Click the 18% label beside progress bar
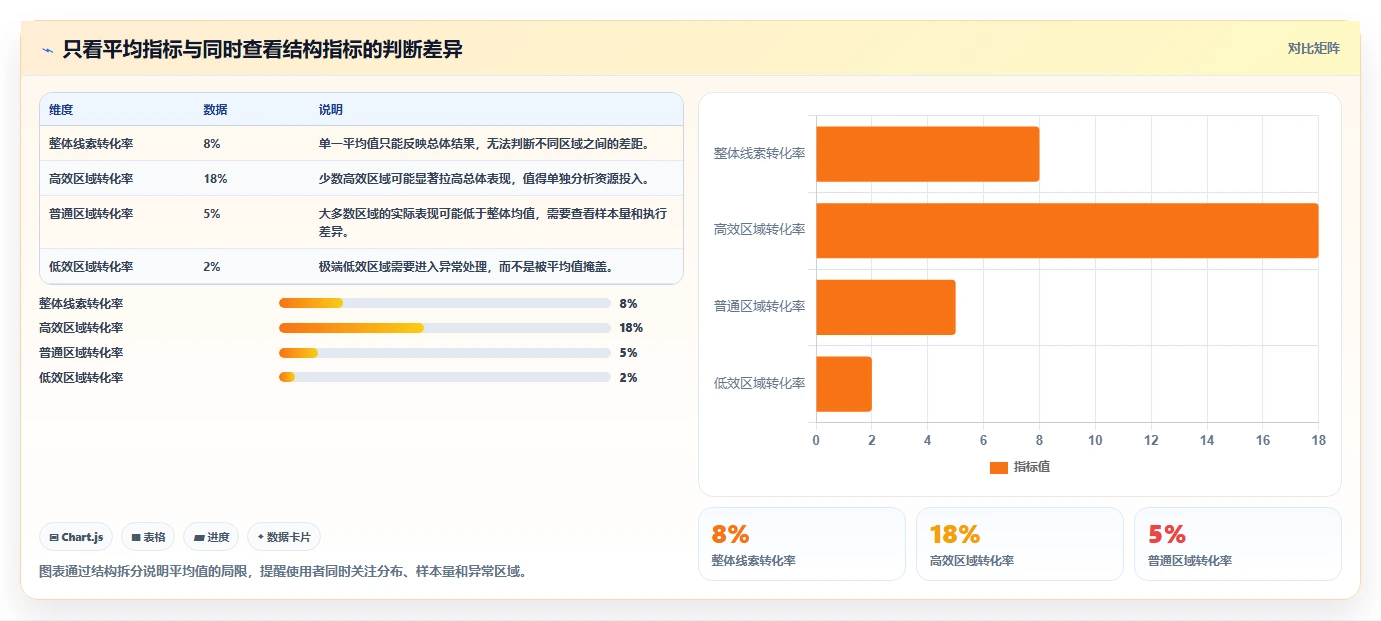Image resolution: width=1381 pixels, height=621 pixels. 631,328
